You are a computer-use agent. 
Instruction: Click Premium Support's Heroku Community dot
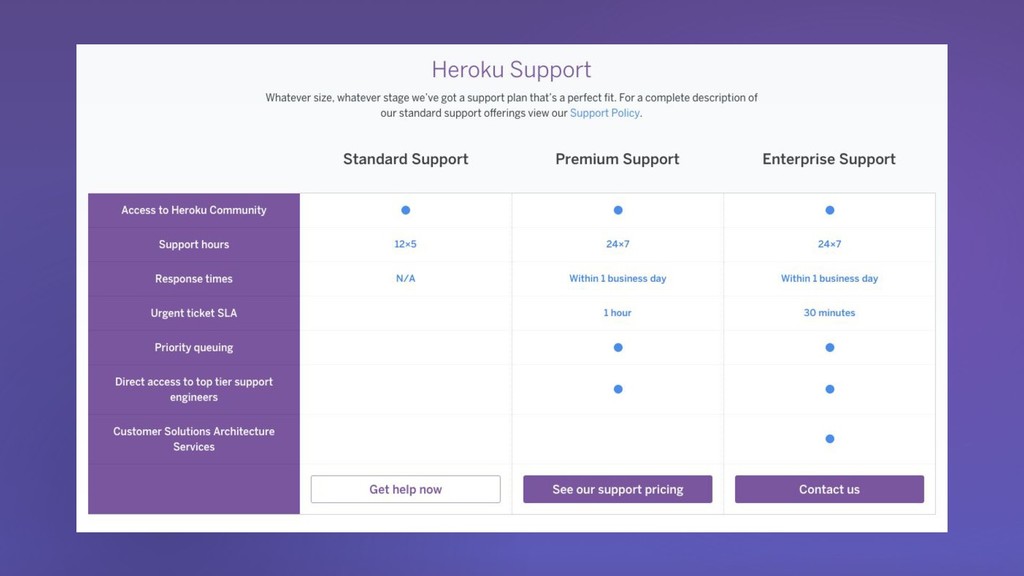coord(618,210)
